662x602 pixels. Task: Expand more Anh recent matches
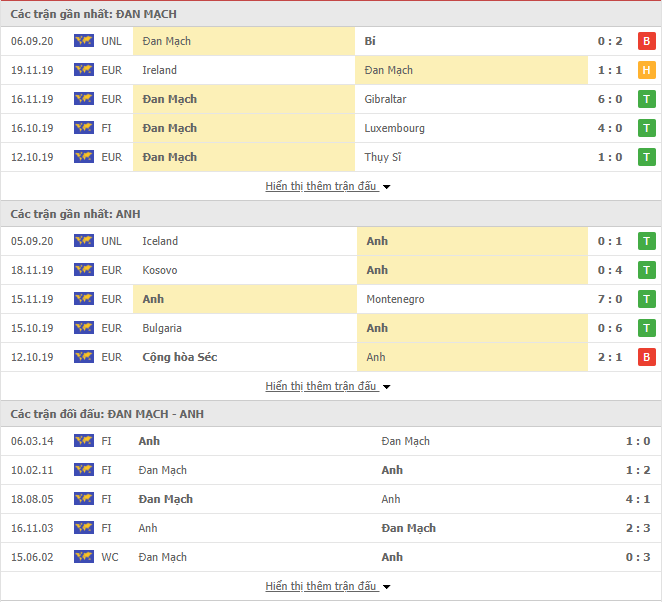click(x=327, y=386)
